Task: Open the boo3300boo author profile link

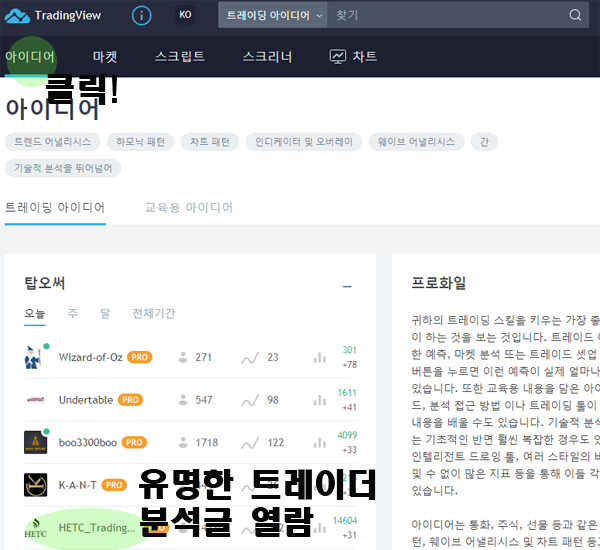Action: click(x=88, y=443)
